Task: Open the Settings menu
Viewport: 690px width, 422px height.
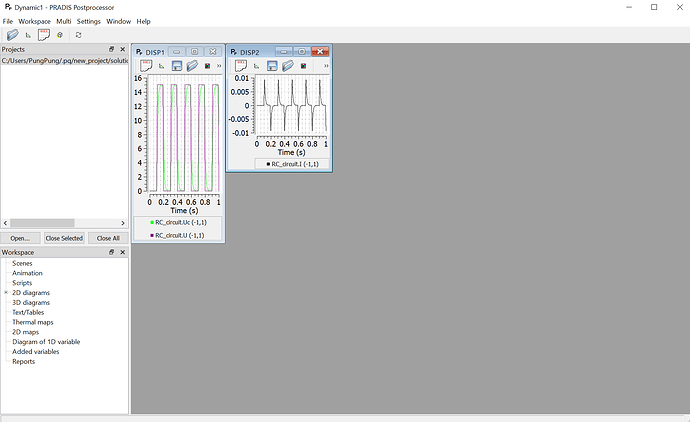Action: tap(88, 21)
